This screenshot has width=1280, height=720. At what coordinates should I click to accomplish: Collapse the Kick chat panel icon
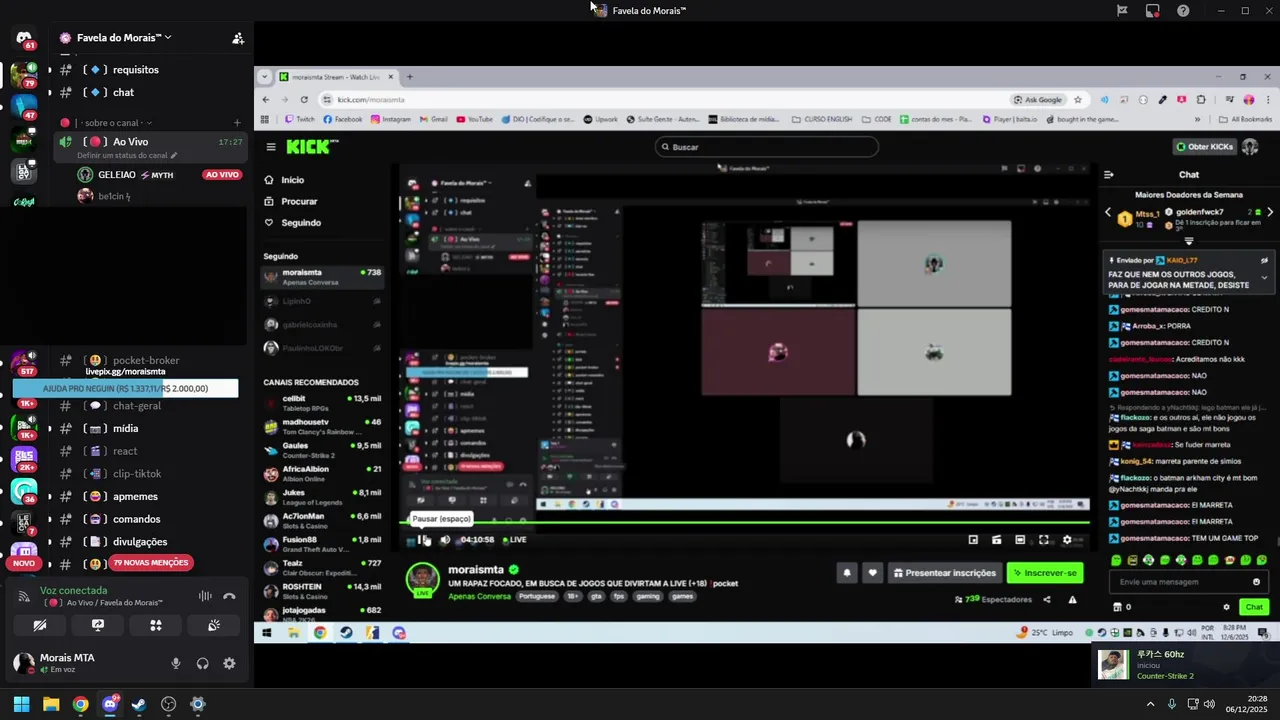click(1108, 175)
